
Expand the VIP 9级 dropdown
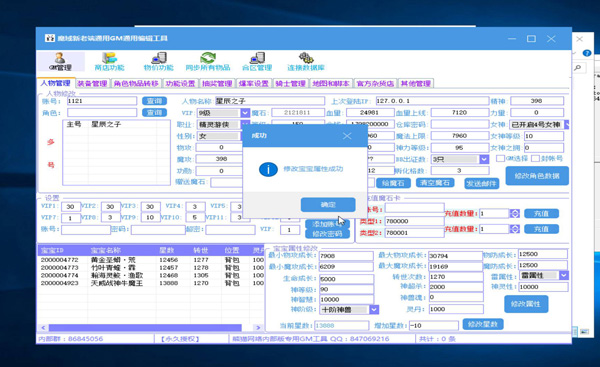[245, 113]
